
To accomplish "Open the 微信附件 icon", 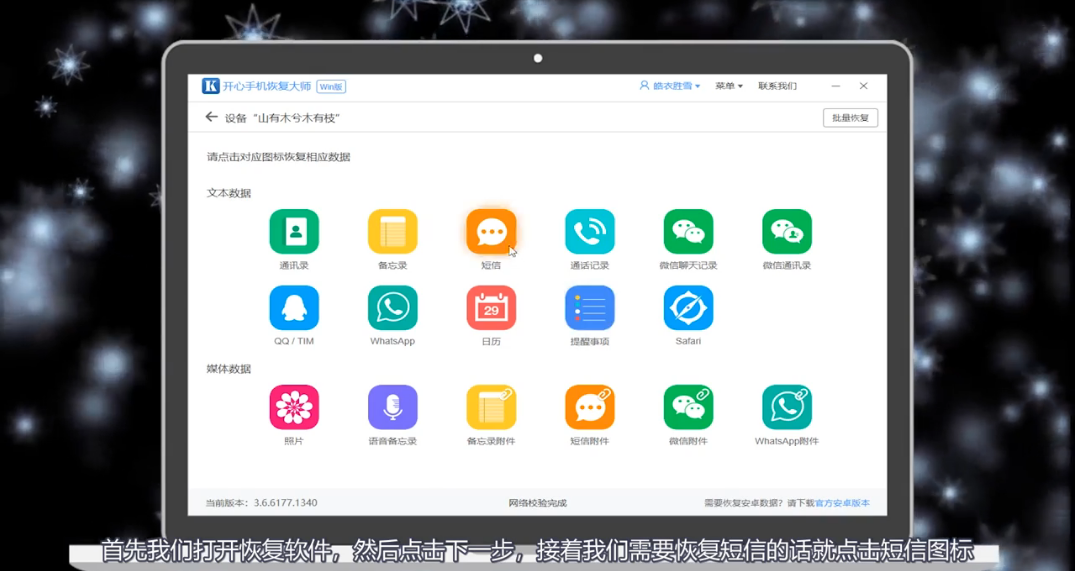I will [688, 407].
